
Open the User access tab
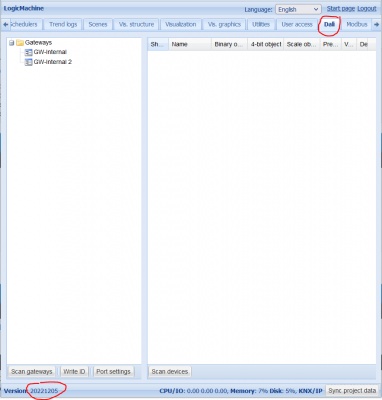[297, 24]
